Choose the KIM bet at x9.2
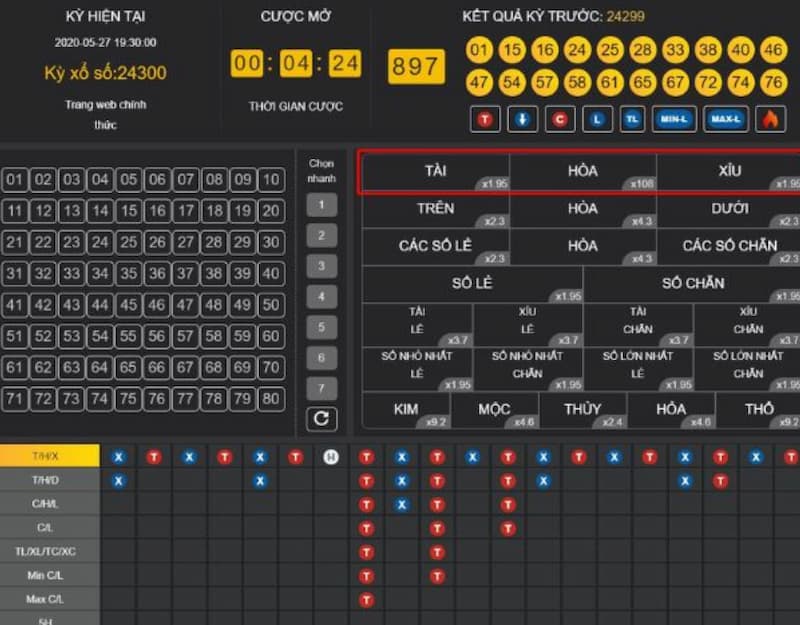 (x=406, y=410)
